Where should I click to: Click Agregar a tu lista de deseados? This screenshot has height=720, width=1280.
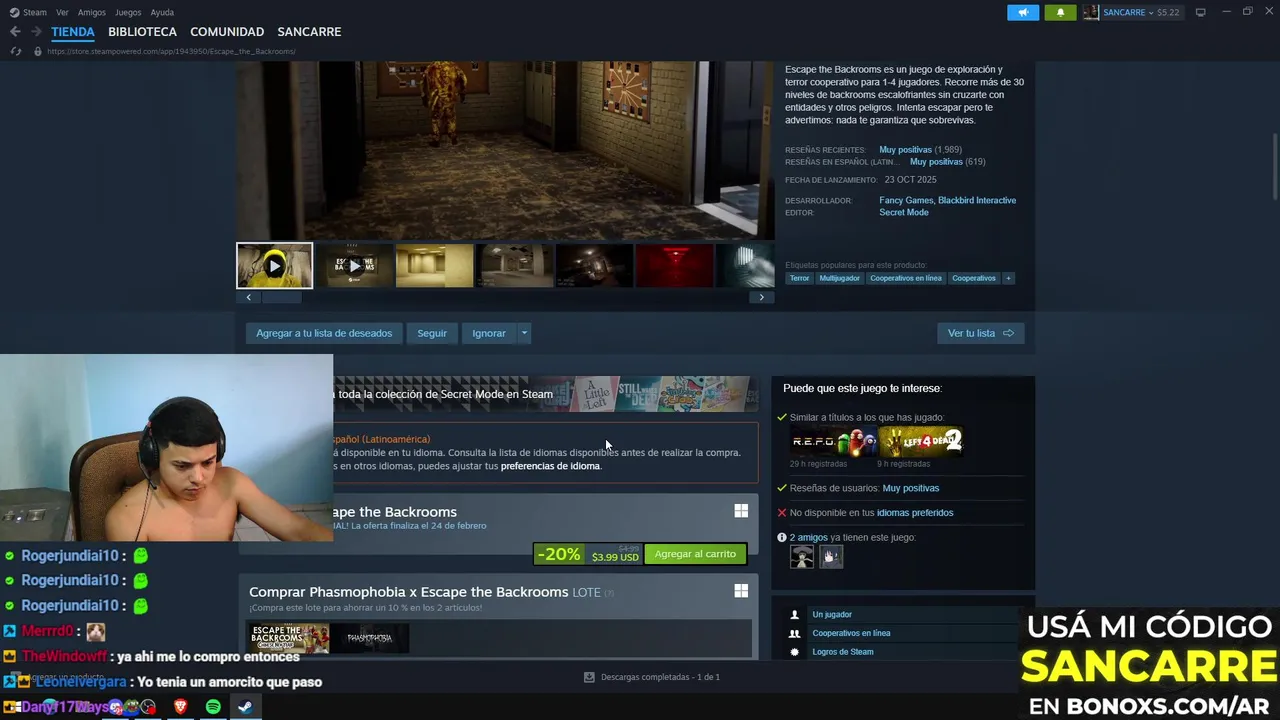click(x=324, y=333)
